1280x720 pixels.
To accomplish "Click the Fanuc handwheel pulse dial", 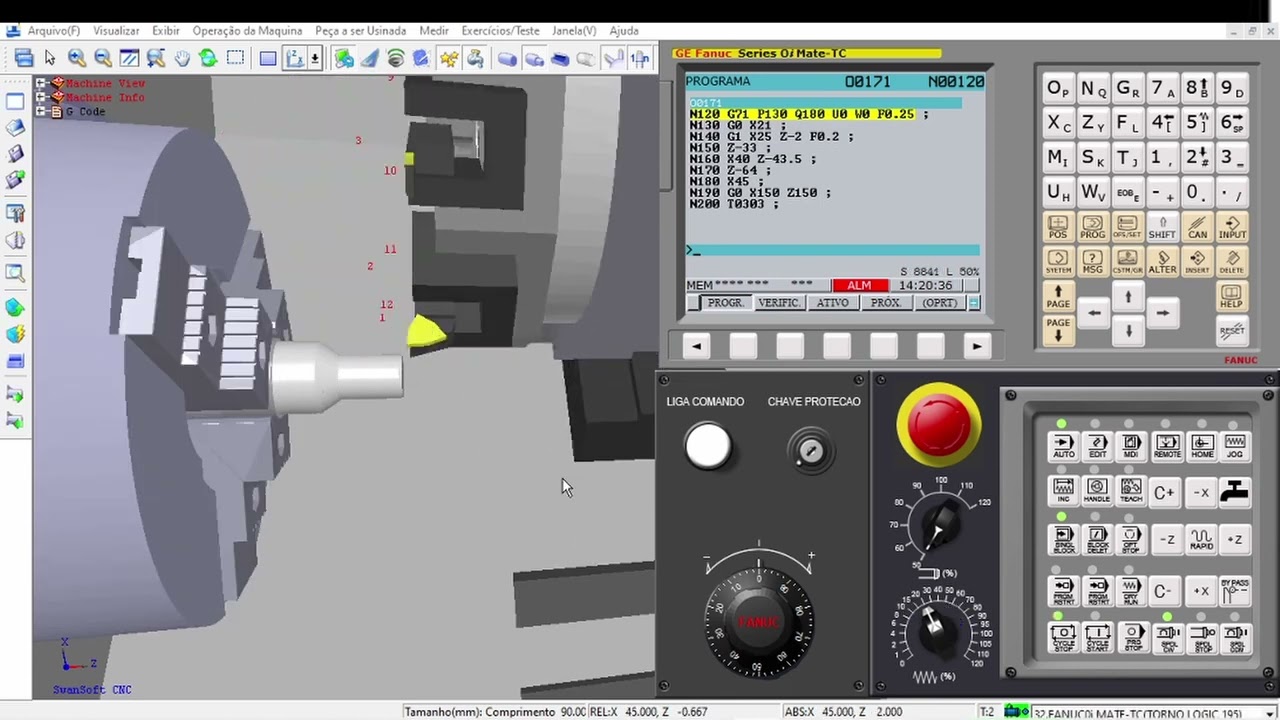I will coord(758,622).
